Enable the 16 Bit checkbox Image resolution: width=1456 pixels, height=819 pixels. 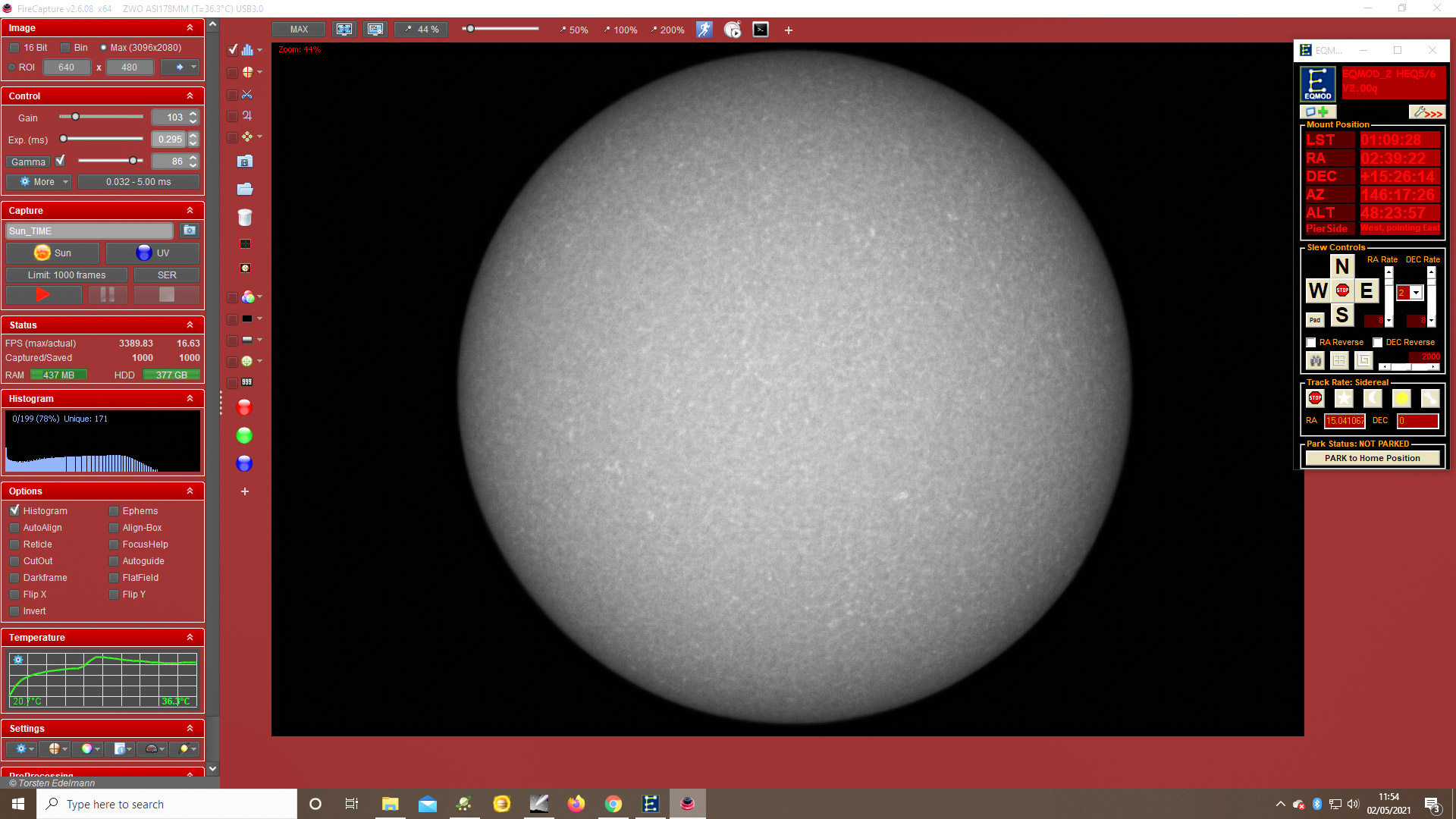tap(14, 48)
